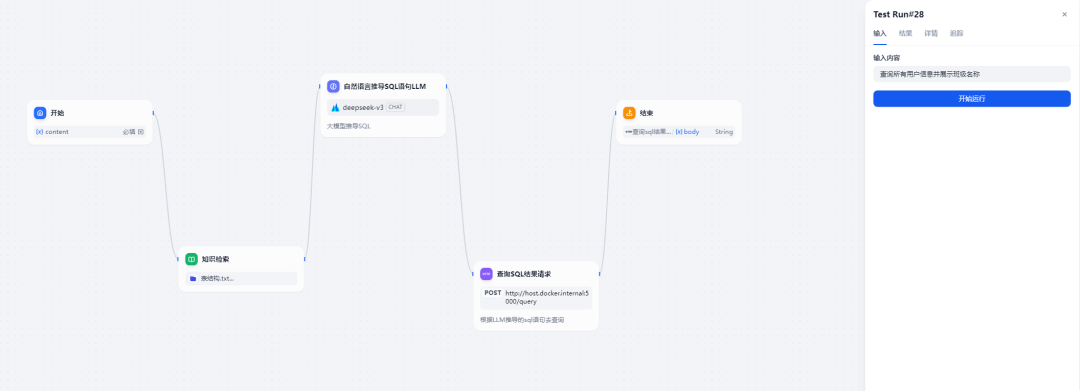Click the content variable row in 开始
This screenshot has width=1080, height=391.
point(90,131)
